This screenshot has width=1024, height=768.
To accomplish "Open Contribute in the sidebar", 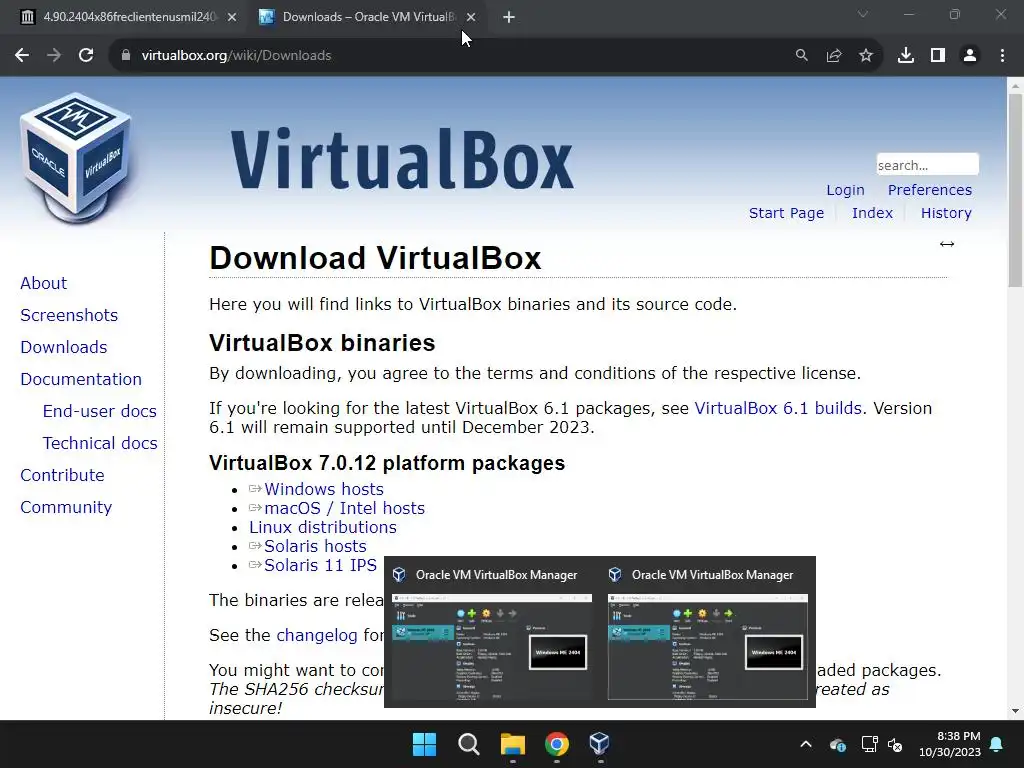I will pos(62,475).
